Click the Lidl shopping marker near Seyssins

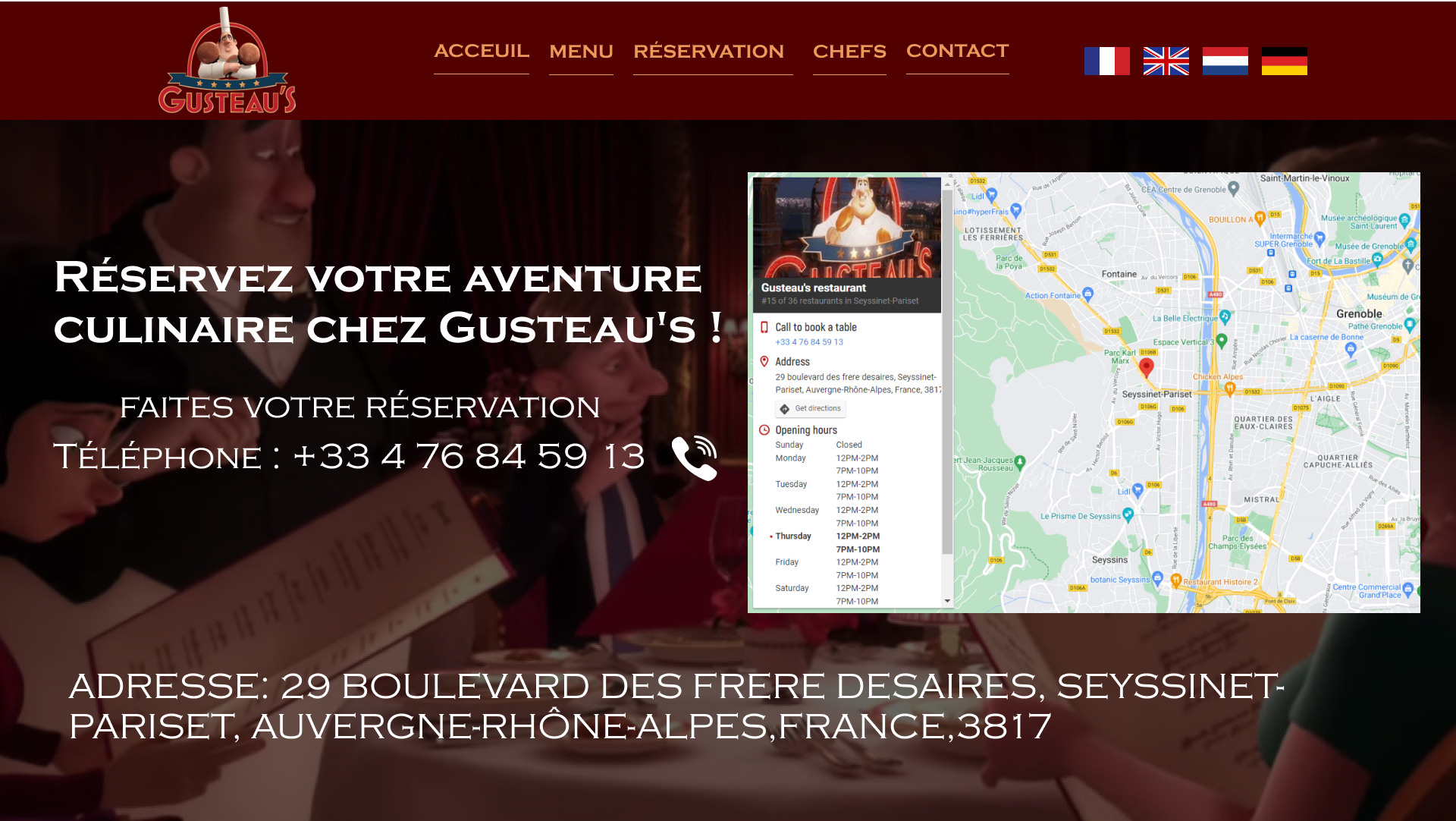point(1137,491)
